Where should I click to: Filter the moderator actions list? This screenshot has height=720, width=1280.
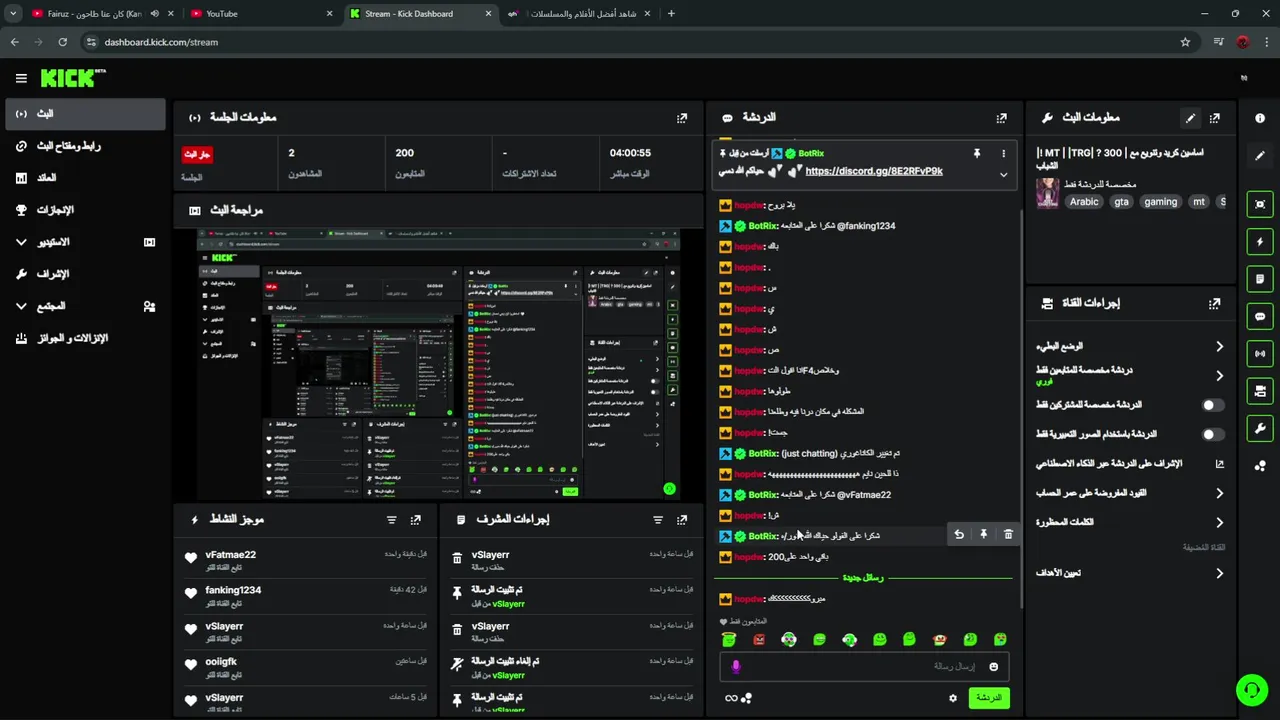tap(658, 520)
